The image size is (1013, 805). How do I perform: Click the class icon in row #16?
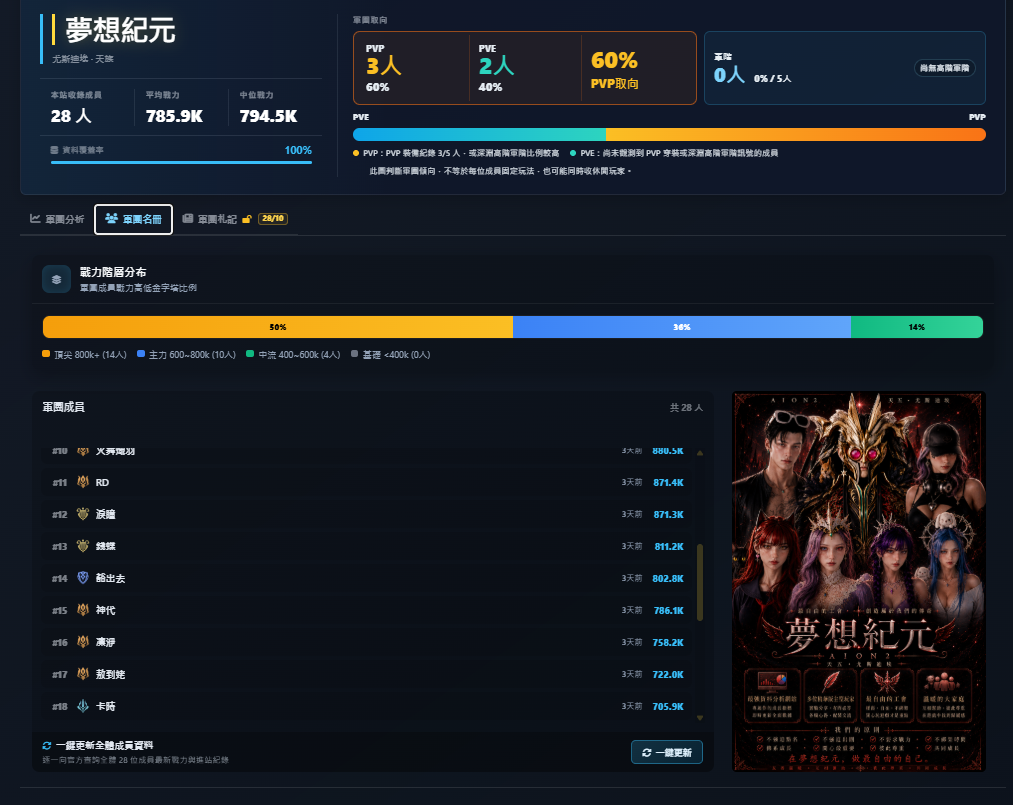83,642
